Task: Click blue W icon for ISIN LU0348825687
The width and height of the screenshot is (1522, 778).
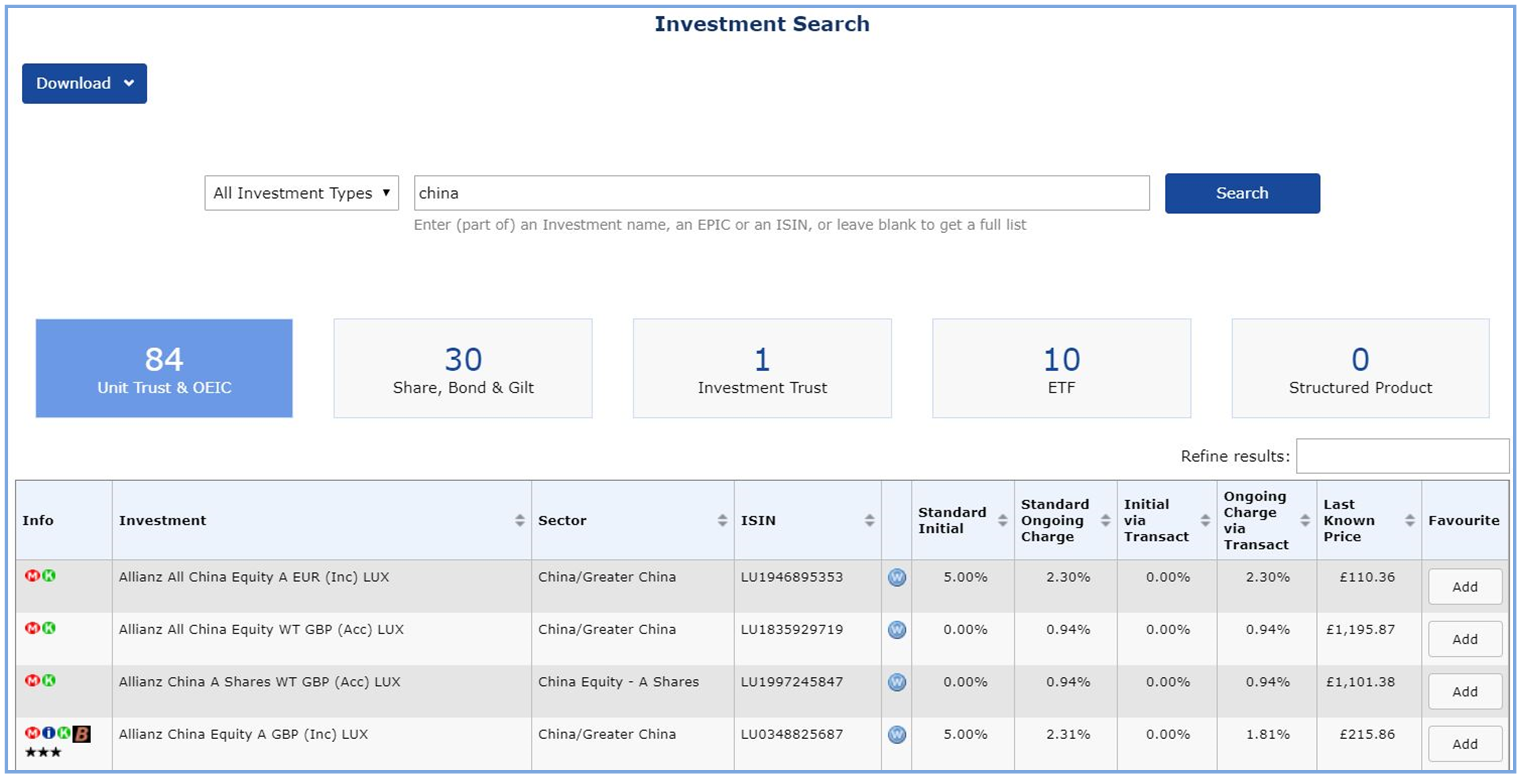Action: click(x=897, y=734)
